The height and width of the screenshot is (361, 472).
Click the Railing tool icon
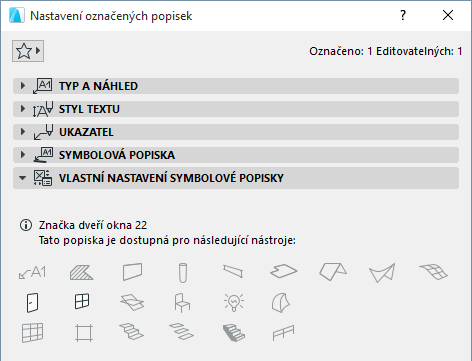tap(283, 333)
